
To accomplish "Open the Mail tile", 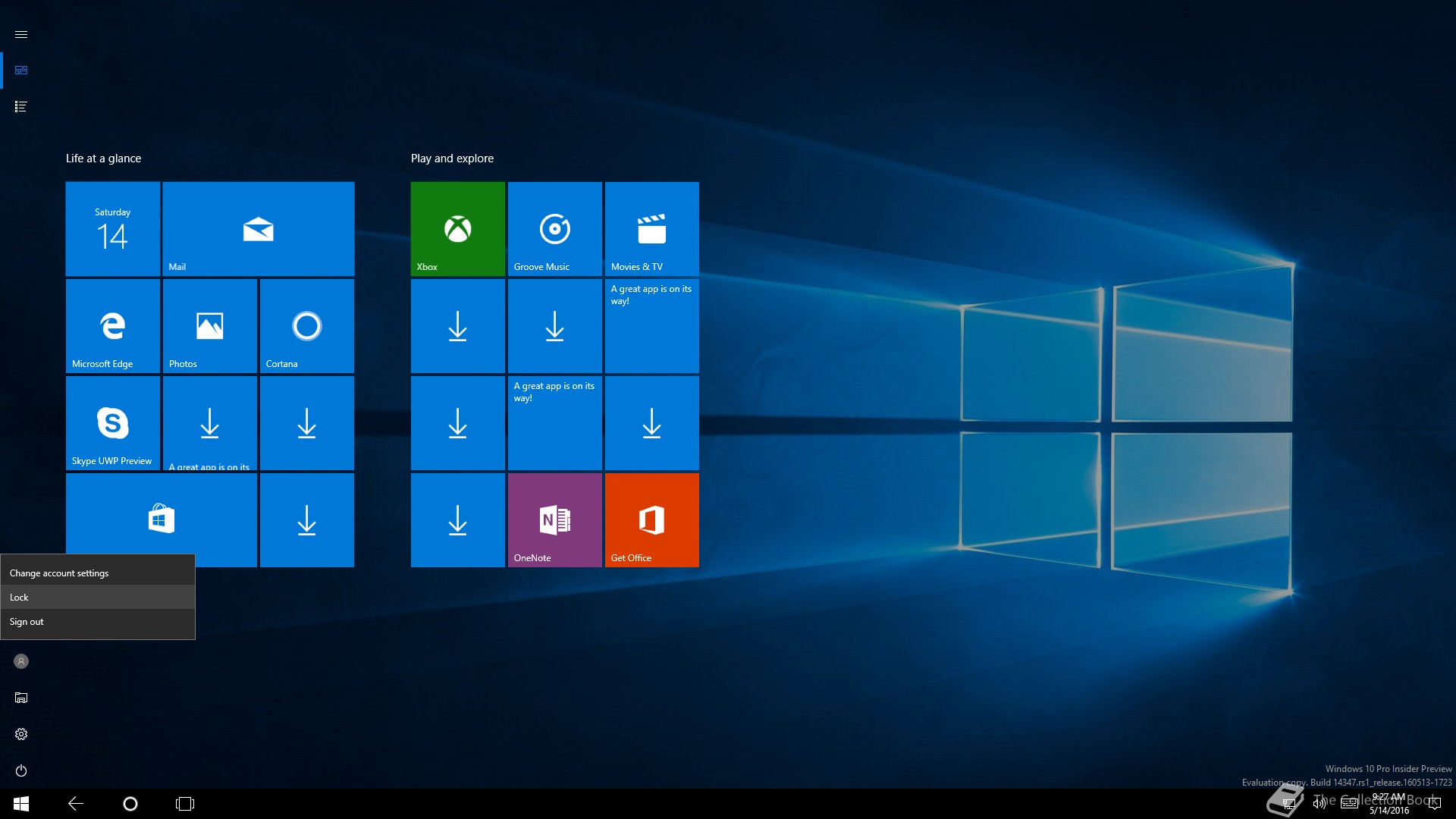I will [x=259, y=229].
